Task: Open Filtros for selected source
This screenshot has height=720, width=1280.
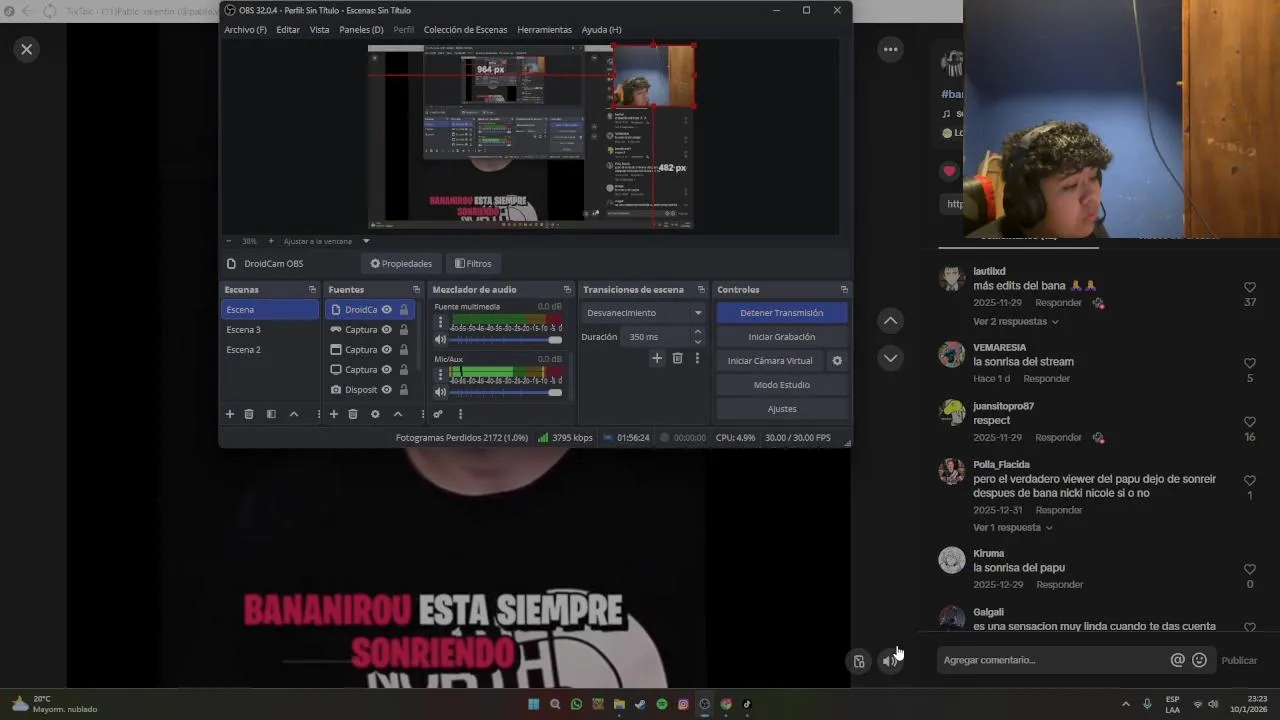Action: coord(473,264)
